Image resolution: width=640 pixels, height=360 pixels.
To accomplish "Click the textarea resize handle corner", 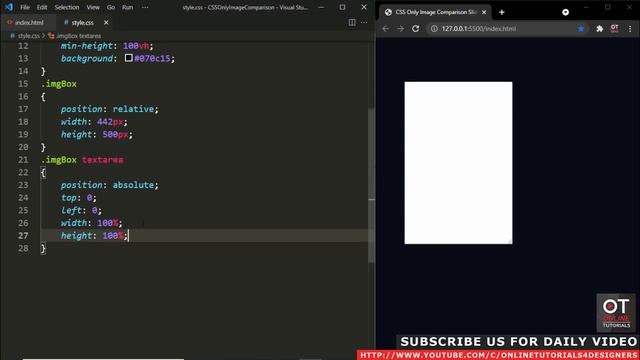I will click(510, 242).
